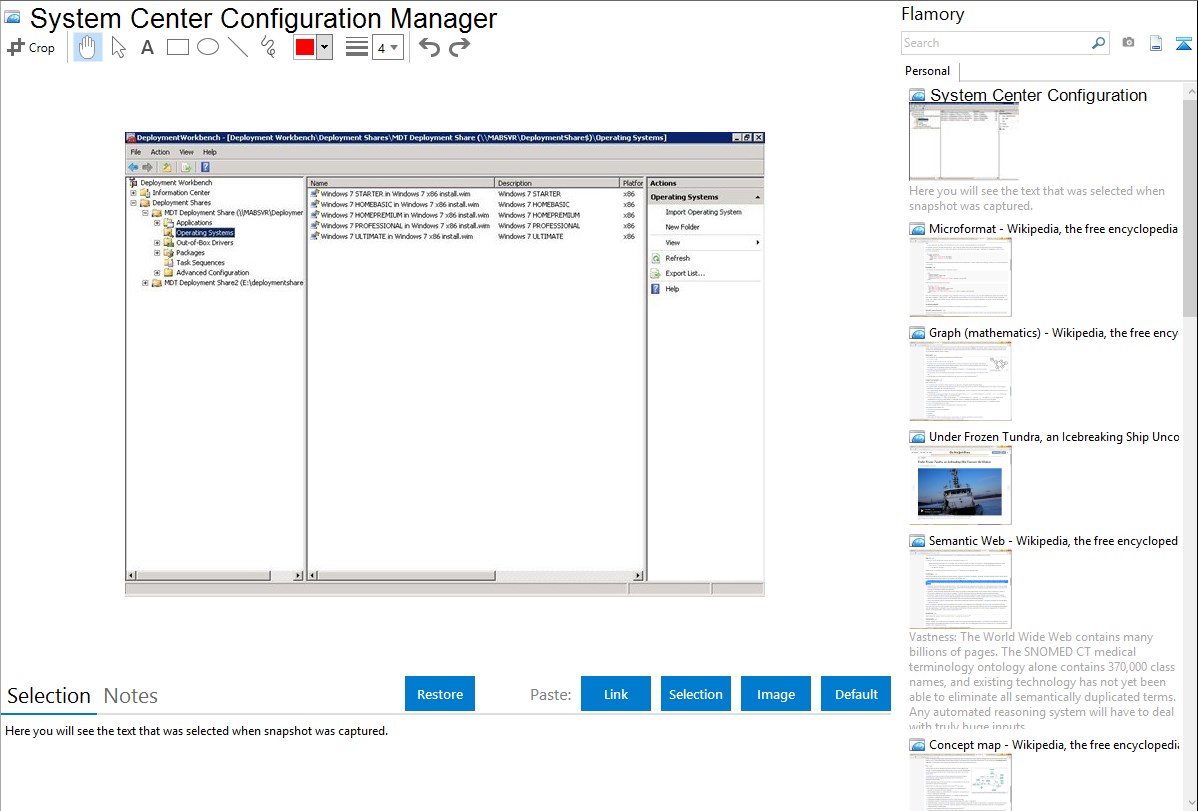Click the Concept map snapshot title
This screenshot has height=811, width=1198.
click(1054, 744)
